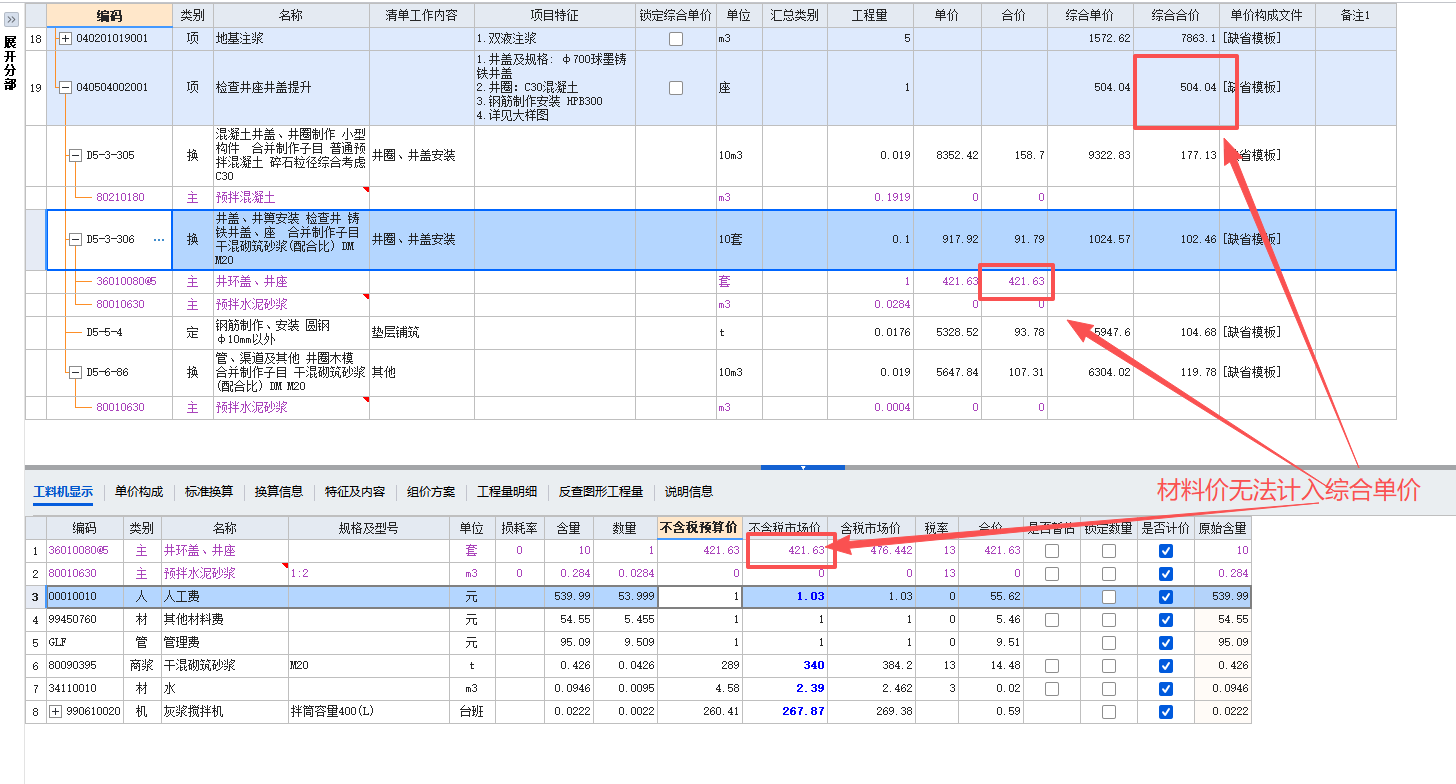Click the 1:2 specification for 预拌水泥砂浆
The width and height of the screenshot is (1456, 784).
(x=369, y=574)
